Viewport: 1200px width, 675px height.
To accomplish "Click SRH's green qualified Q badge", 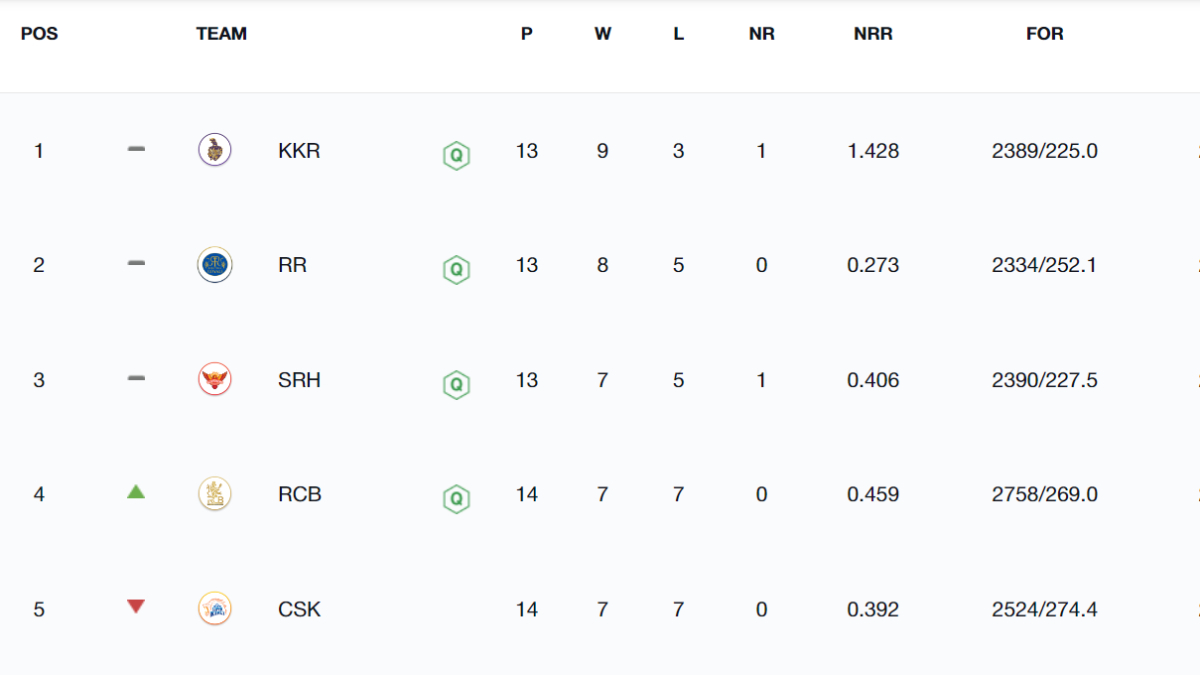I will tap(456, 384).
